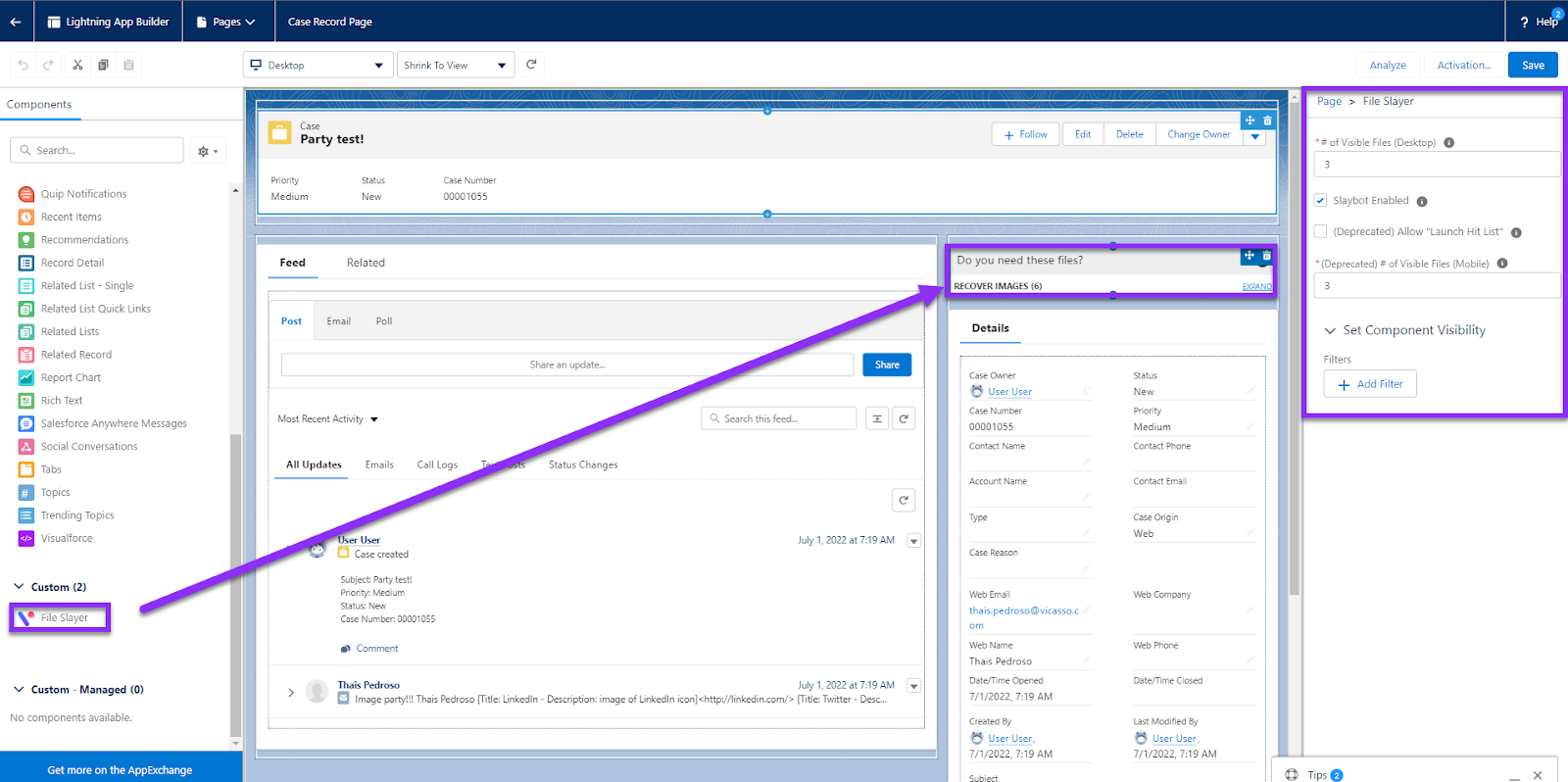Uncheck the Slaybot Enabled checkbox
The width and height of the screenshot is (1568, 782).
[x=1321, y=201]
